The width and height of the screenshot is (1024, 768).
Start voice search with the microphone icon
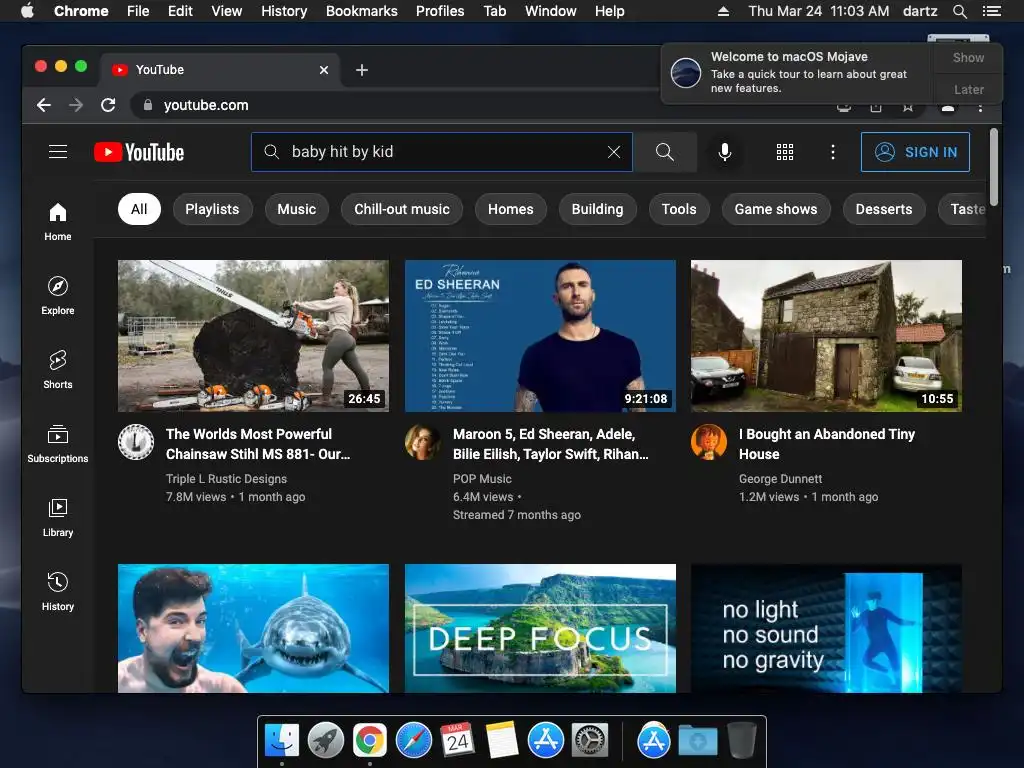(x=724, y=152)
